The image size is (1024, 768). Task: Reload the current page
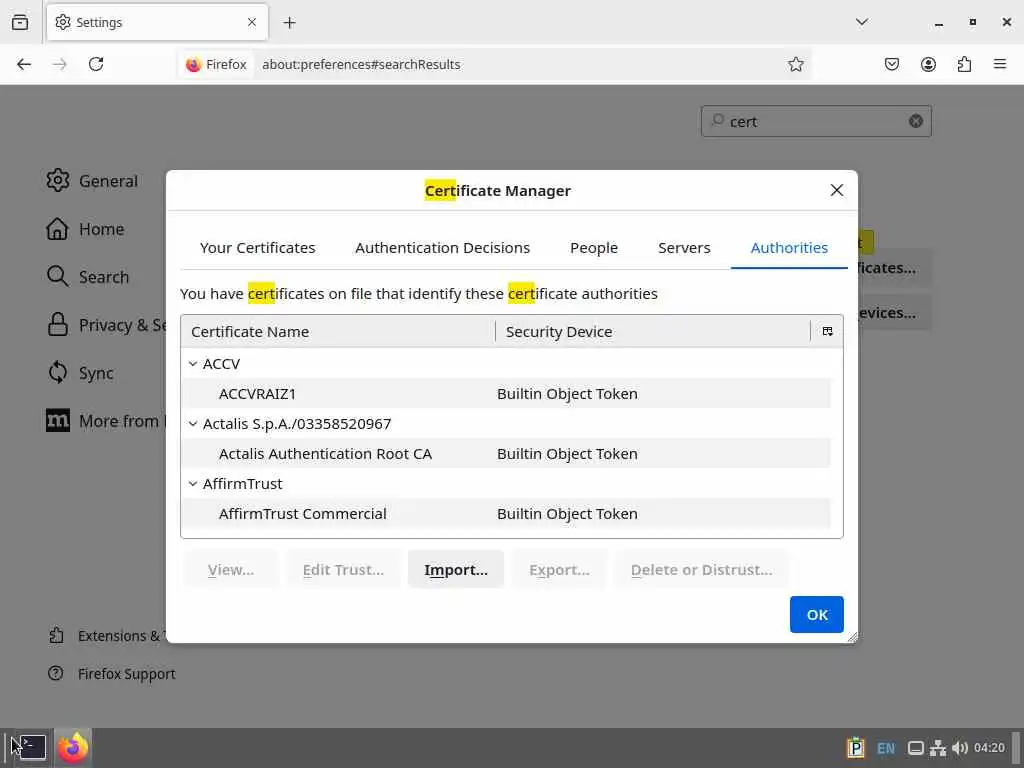[96, 64]
